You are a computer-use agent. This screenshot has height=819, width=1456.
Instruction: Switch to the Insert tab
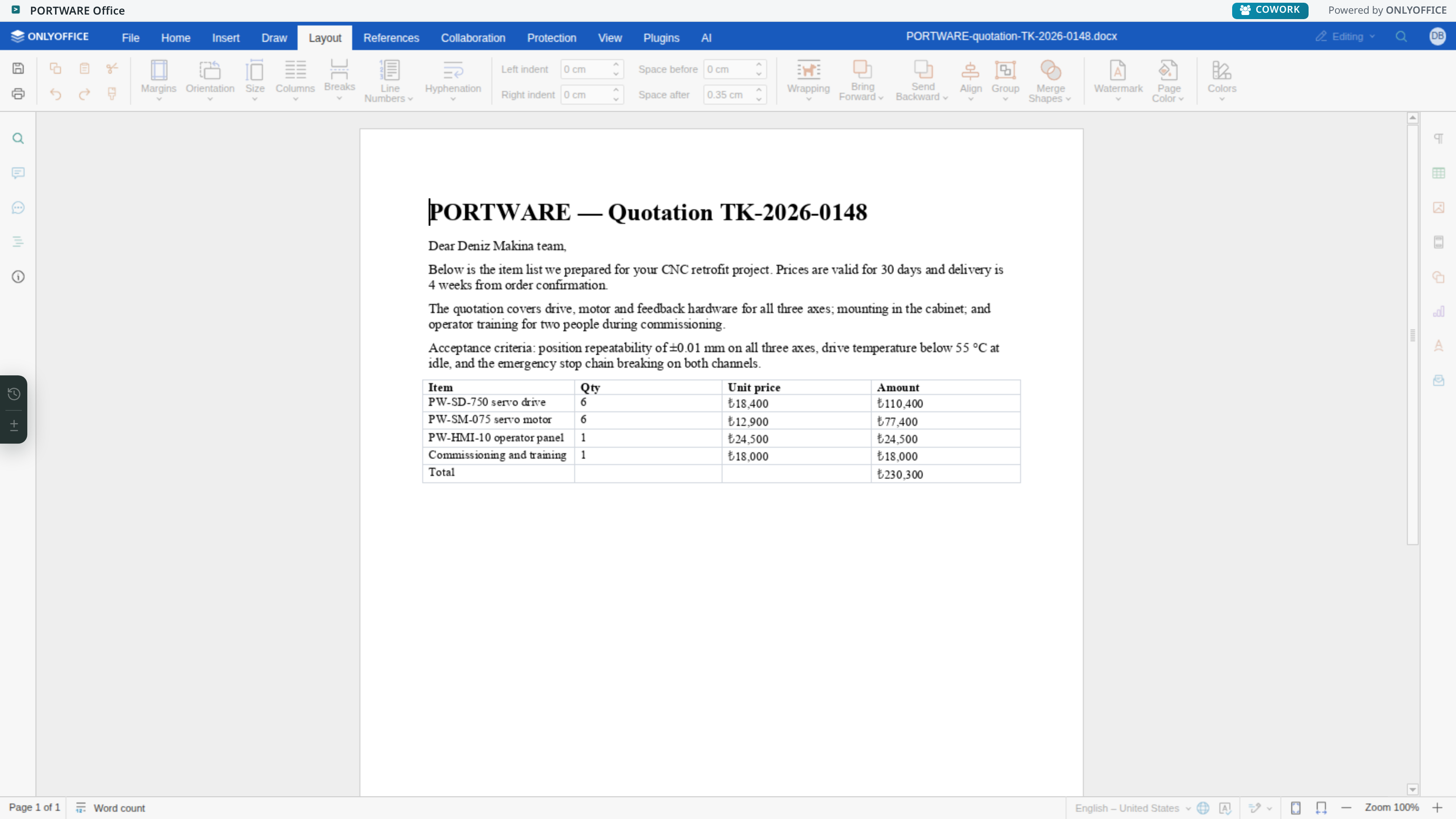226,38
